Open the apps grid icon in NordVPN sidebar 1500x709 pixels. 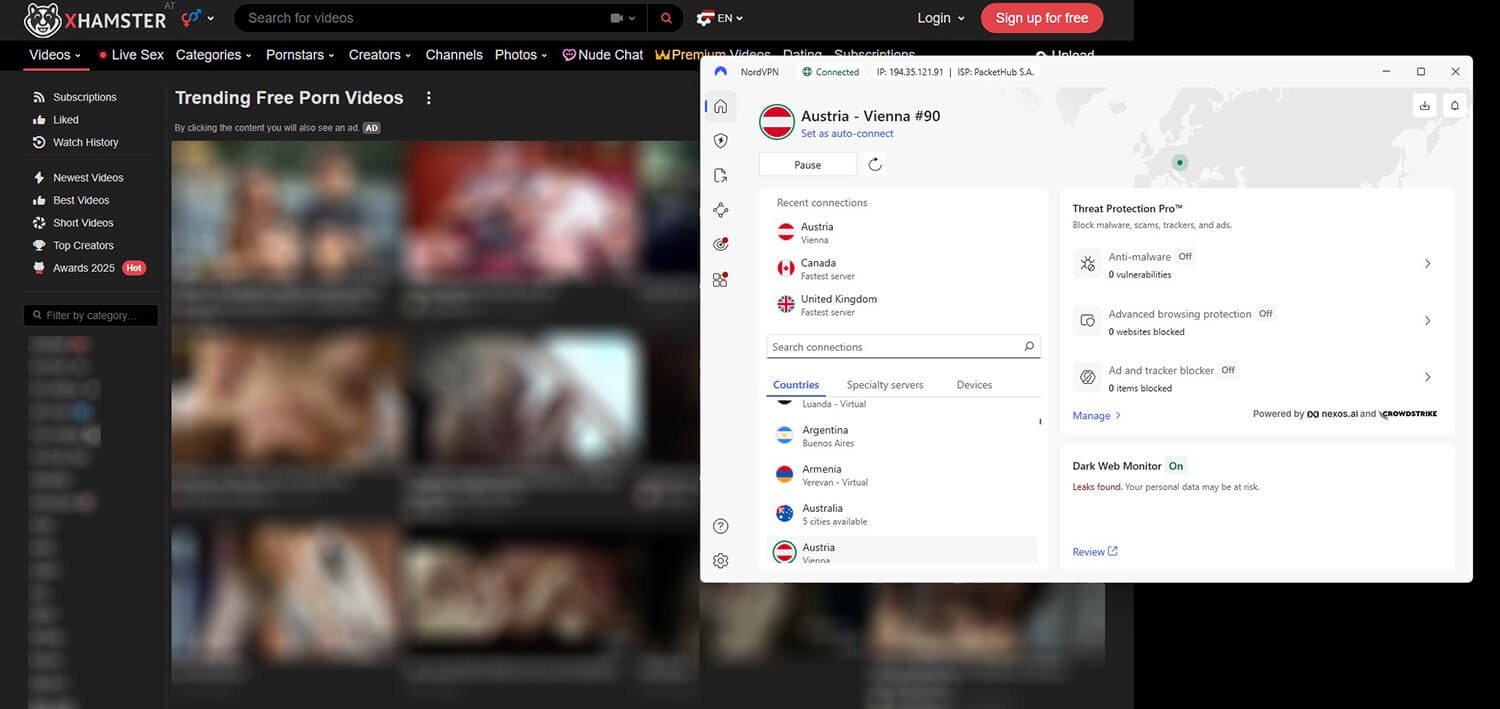tap(721, 279)
